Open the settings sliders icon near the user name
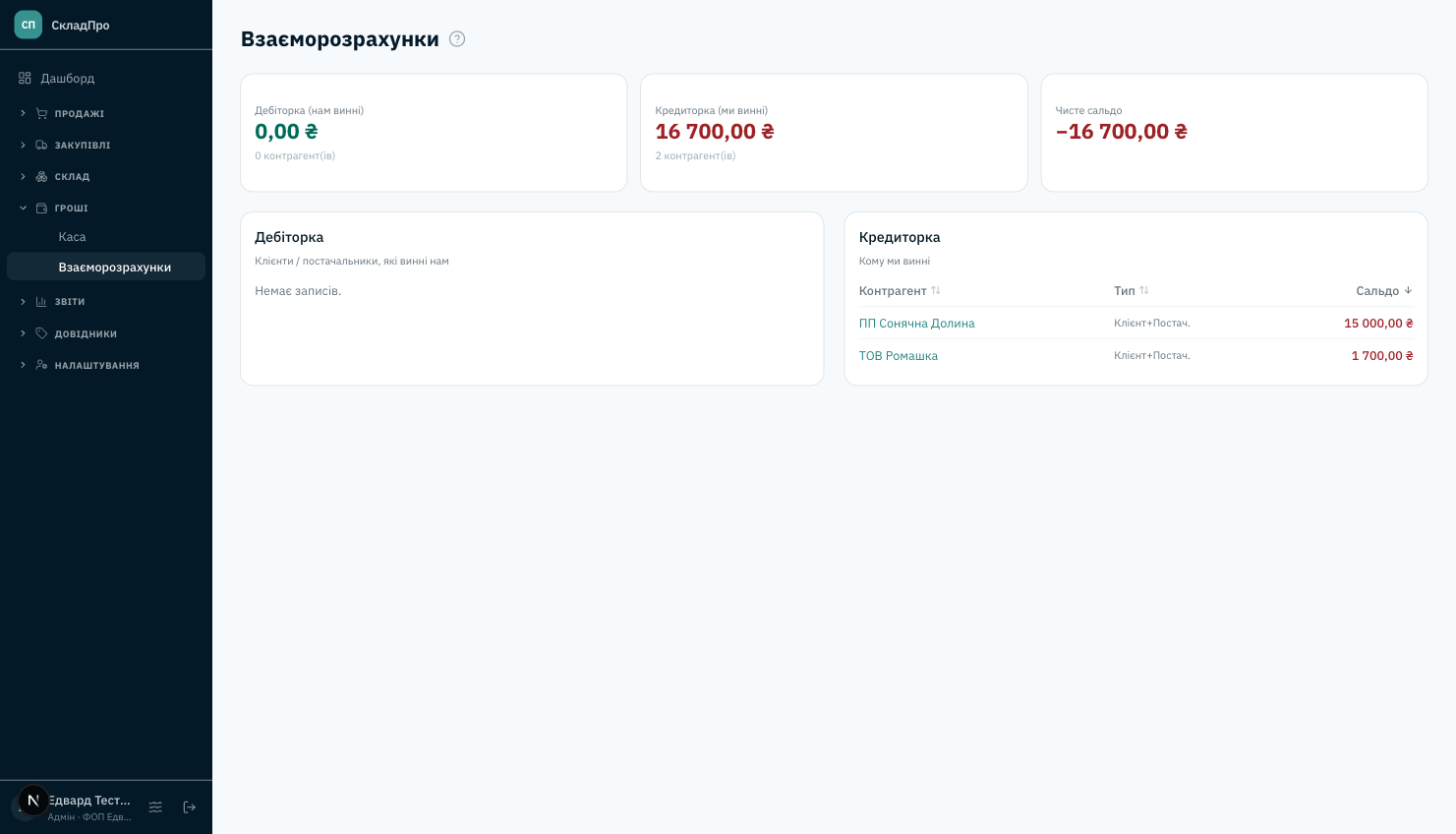This screenshot has height=834, width=1456. (x=155, y=807)
